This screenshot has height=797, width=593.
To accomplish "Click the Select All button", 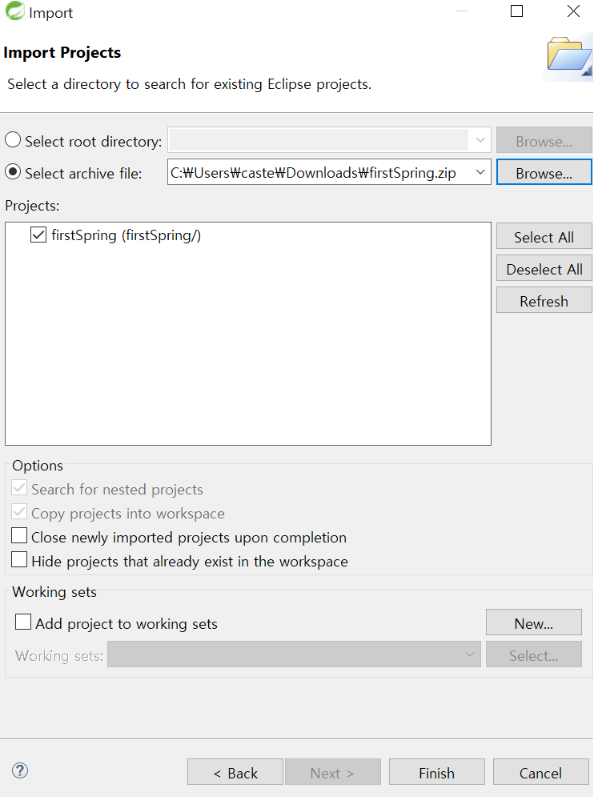I will click(x=544, y=236).
